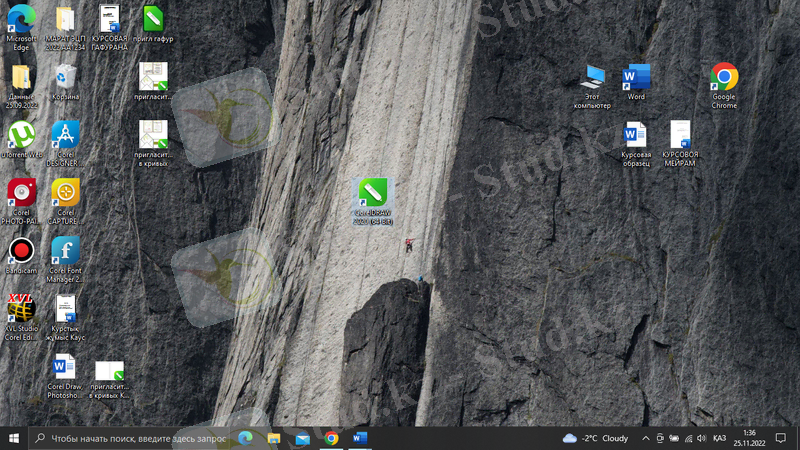Viewport: 800px width, 450px height.
Task: Select the 'пригл гафур' CorelDRAW file
Action: pyautogui.click(x=153, y=19)
